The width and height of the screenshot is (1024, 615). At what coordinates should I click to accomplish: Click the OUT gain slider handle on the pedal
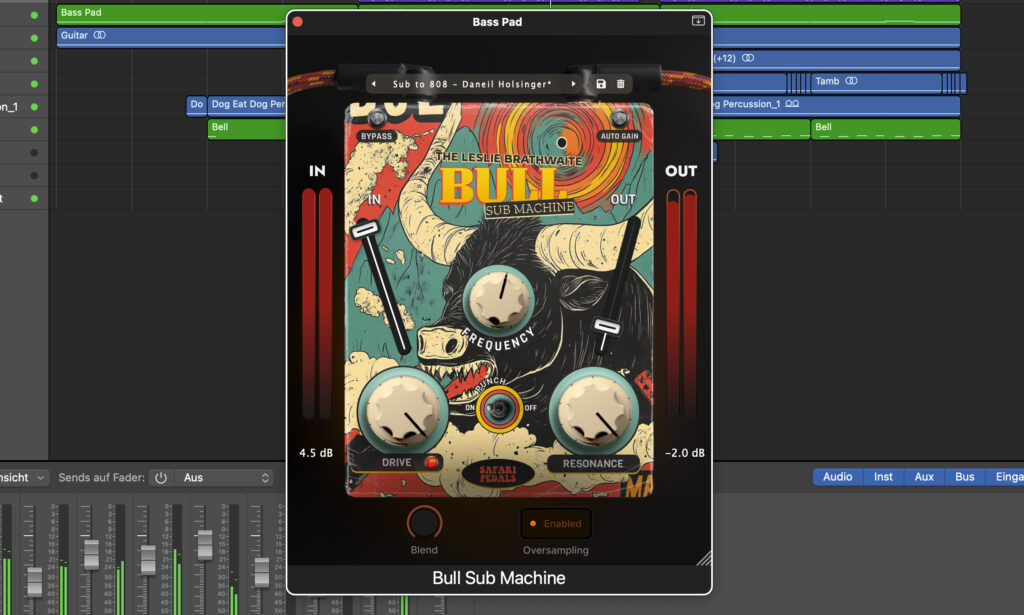click(607, 326)
